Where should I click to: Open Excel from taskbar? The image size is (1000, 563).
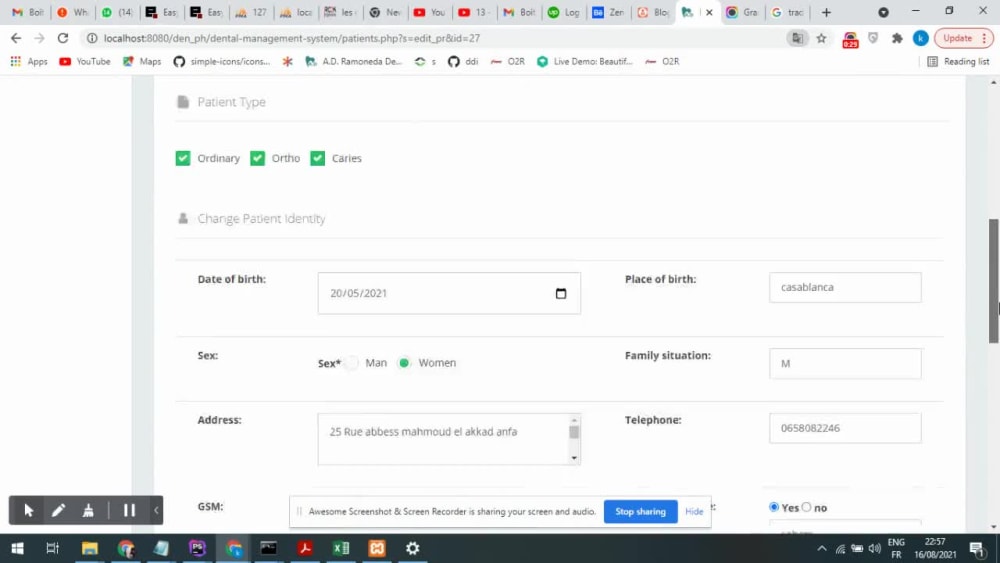(341, 548)
